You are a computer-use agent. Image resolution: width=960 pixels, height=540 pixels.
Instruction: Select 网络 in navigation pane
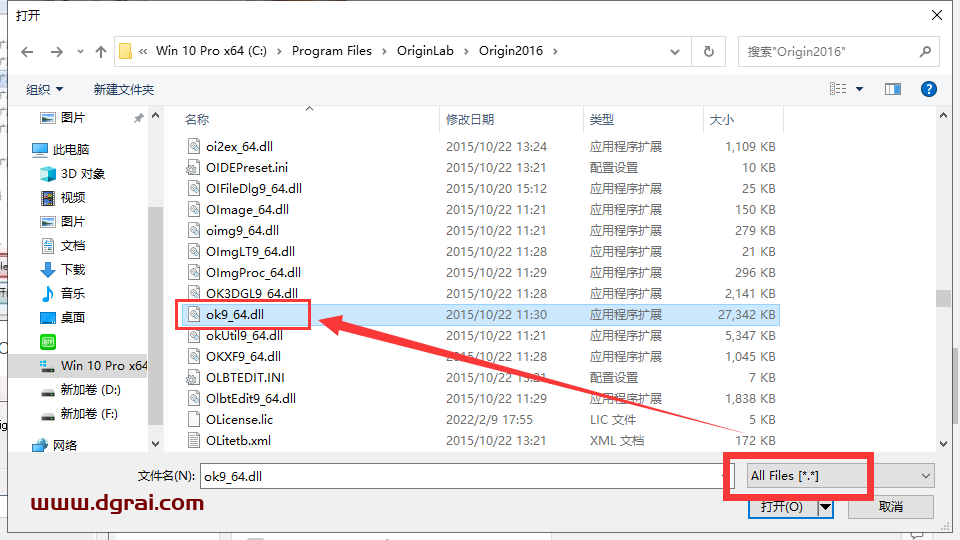click(x=56, y=445)
